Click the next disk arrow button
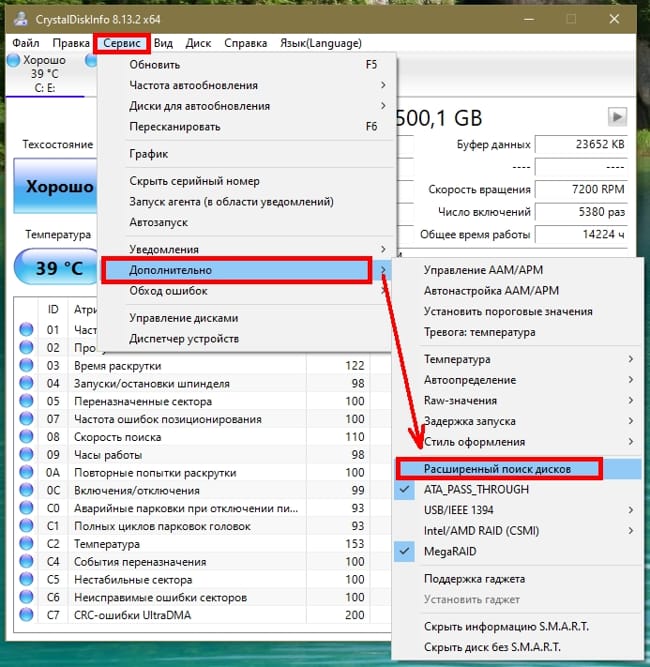The height and width of the screenshot is (667, 650). [617, 117]
